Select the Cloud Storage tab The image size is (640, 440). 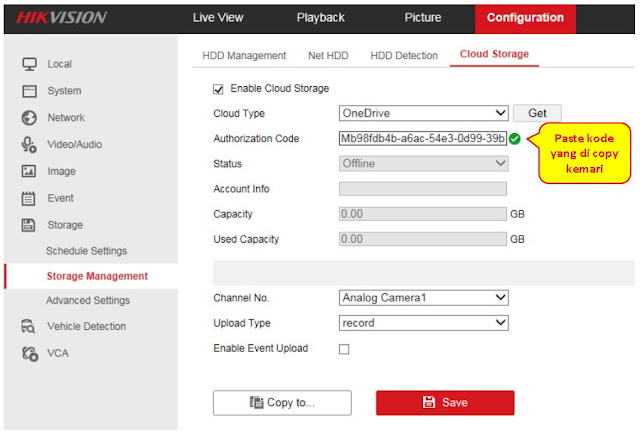[494, 54]
